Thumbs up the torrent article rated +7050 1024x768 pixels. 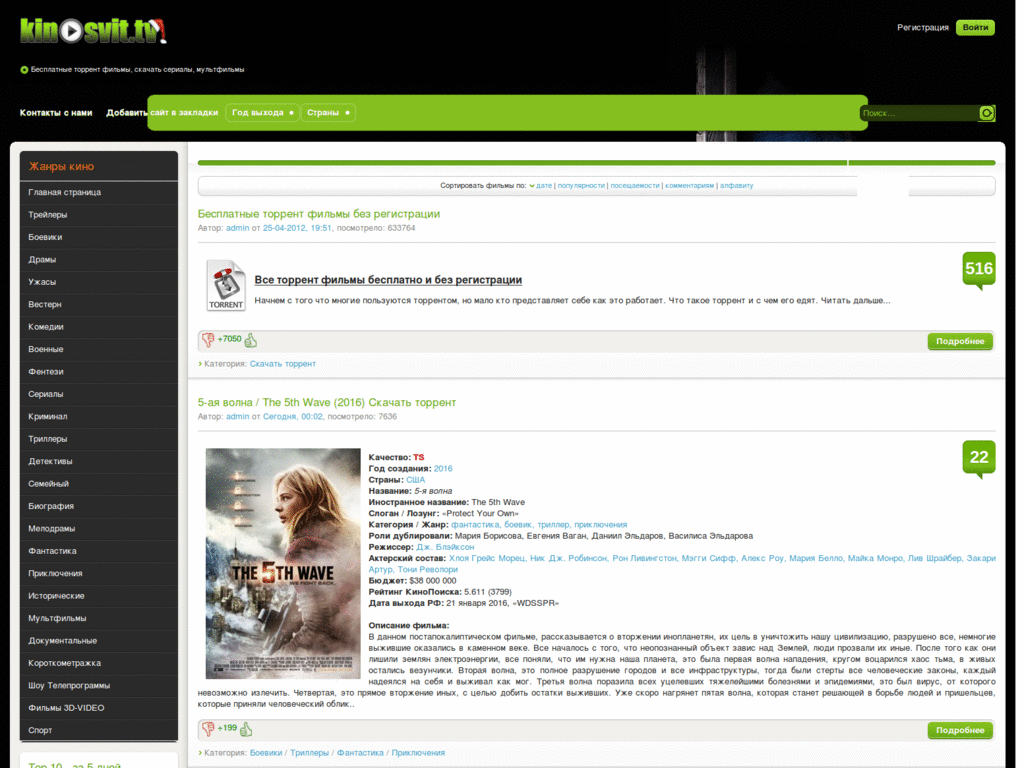(251, 340)
